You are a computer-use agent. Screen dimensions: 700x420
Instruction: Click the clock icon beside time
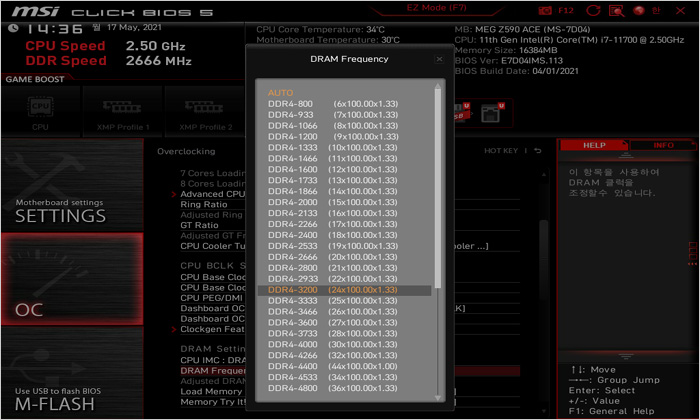tap(13, 29)
